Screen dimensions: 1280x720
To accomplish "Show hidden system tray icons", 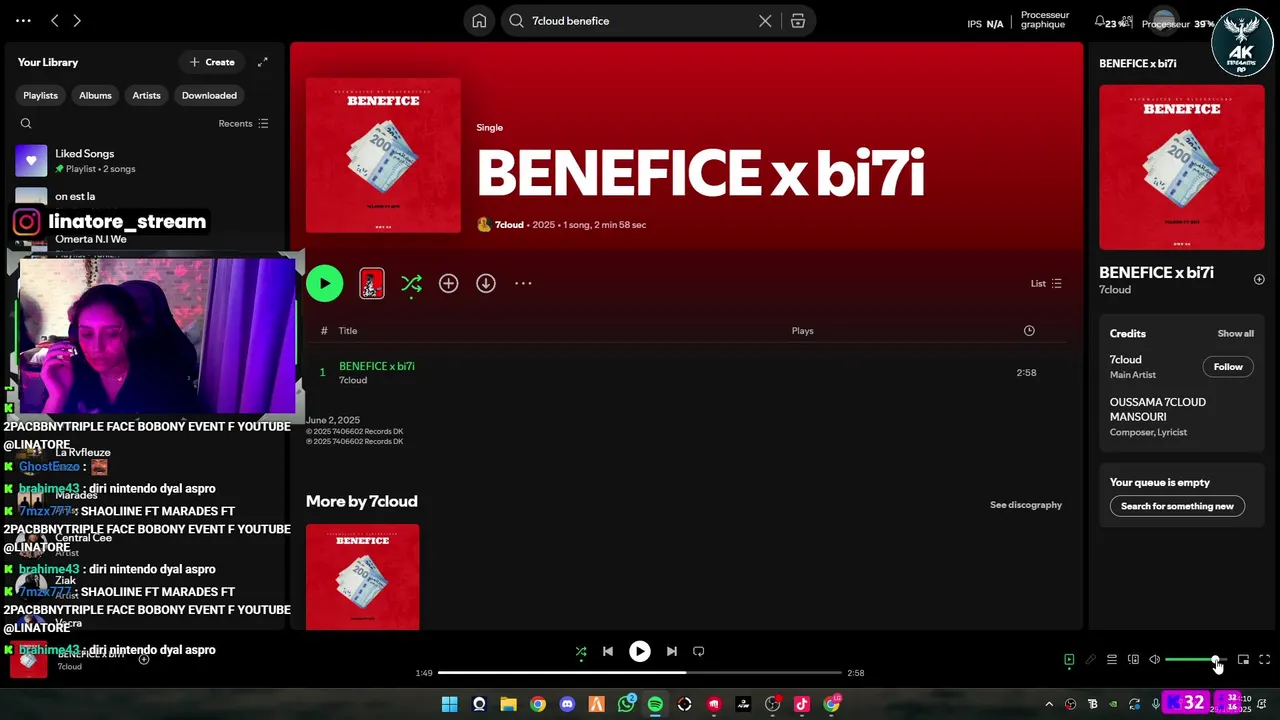I will point(1049,704).
